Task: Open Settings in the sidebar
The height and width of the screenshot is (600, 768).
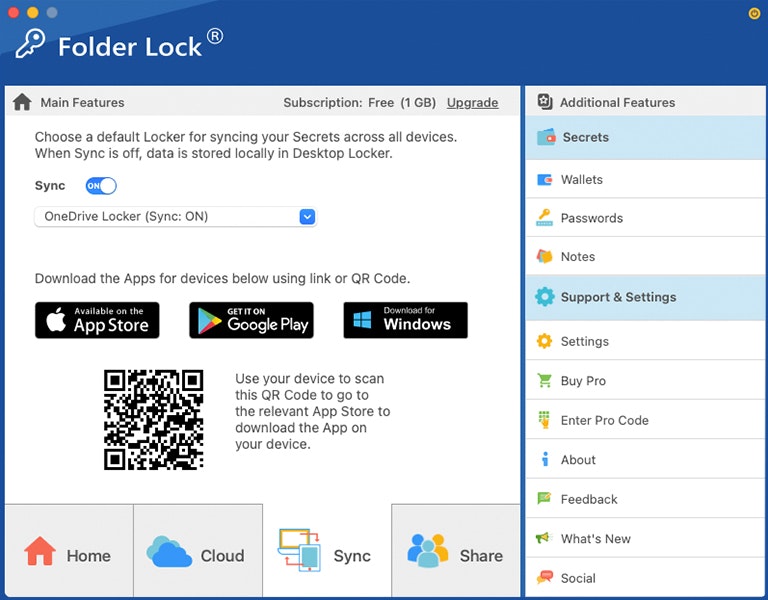Action: click(x=646, y=341)
